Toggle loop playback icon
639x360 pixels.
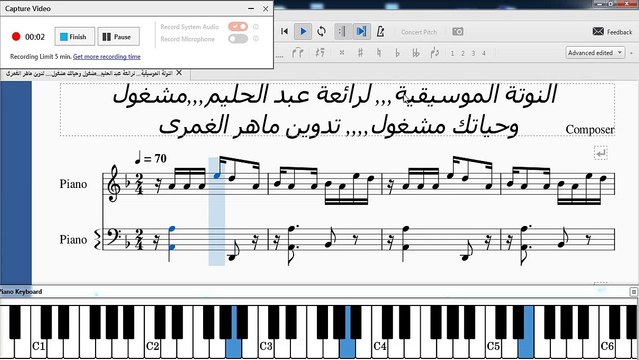[x=322, y=31]
